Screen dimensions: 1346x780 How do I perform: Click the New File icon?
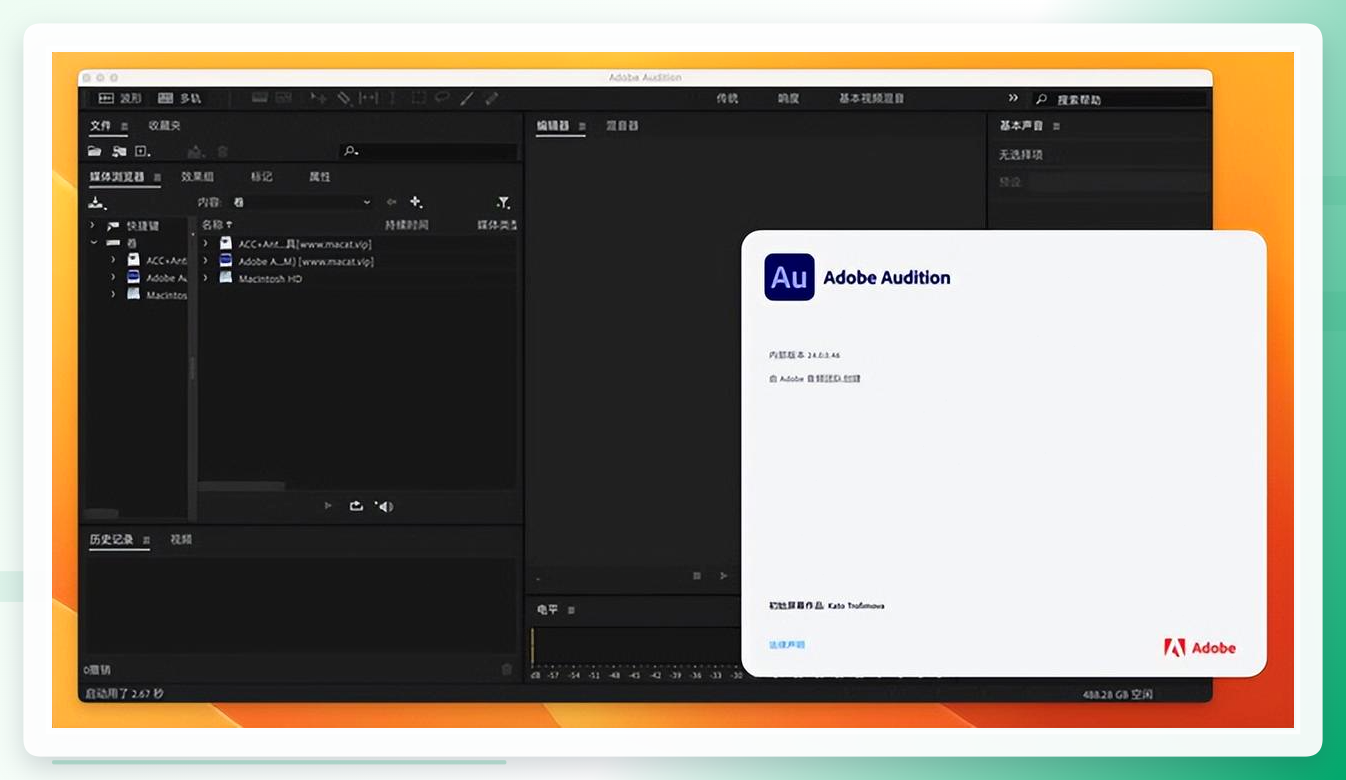143,151
